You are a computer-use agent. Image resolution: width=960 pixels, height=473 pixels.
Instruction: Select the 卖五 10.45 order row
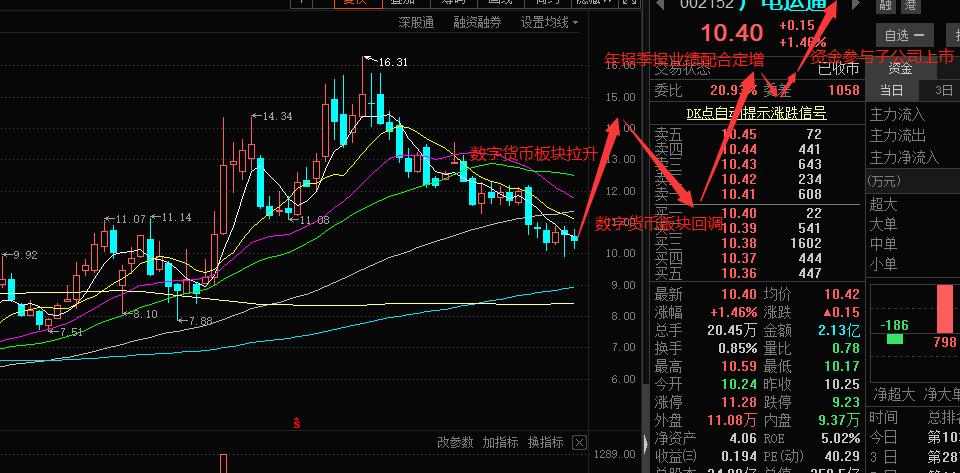pos(756,134)
